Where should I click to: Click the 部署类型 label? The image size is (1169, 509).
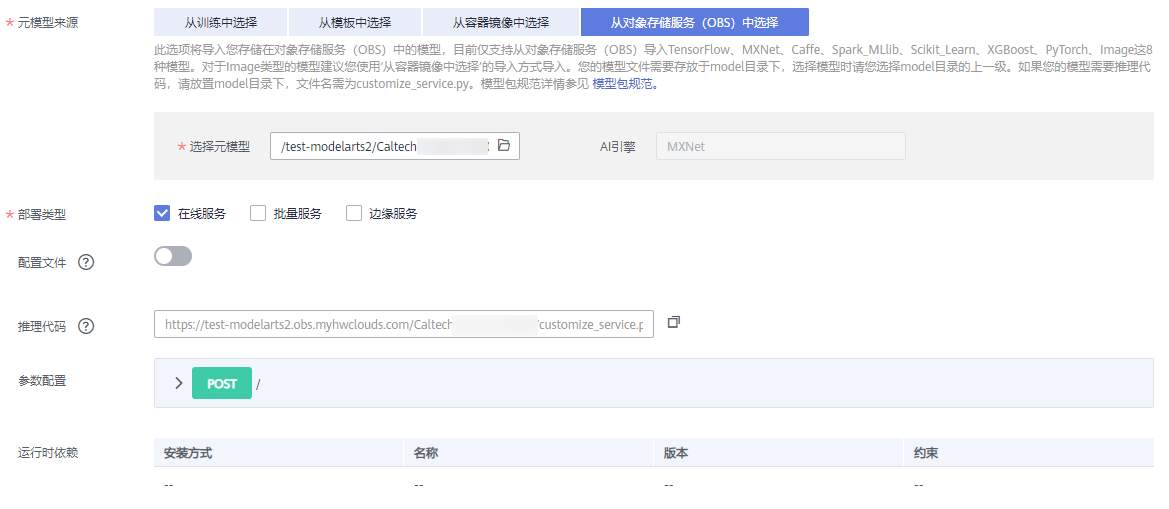41,215
